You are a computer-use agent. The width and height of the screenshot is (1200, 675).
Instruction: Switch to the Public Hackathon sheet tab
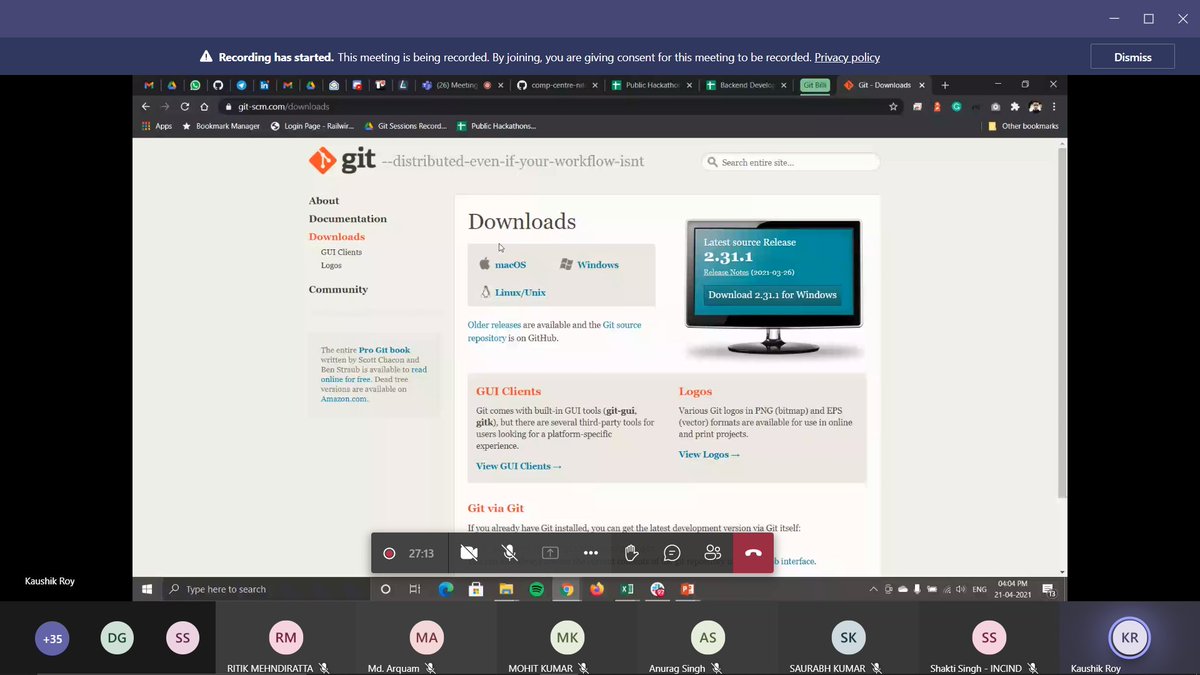(650, 86)
